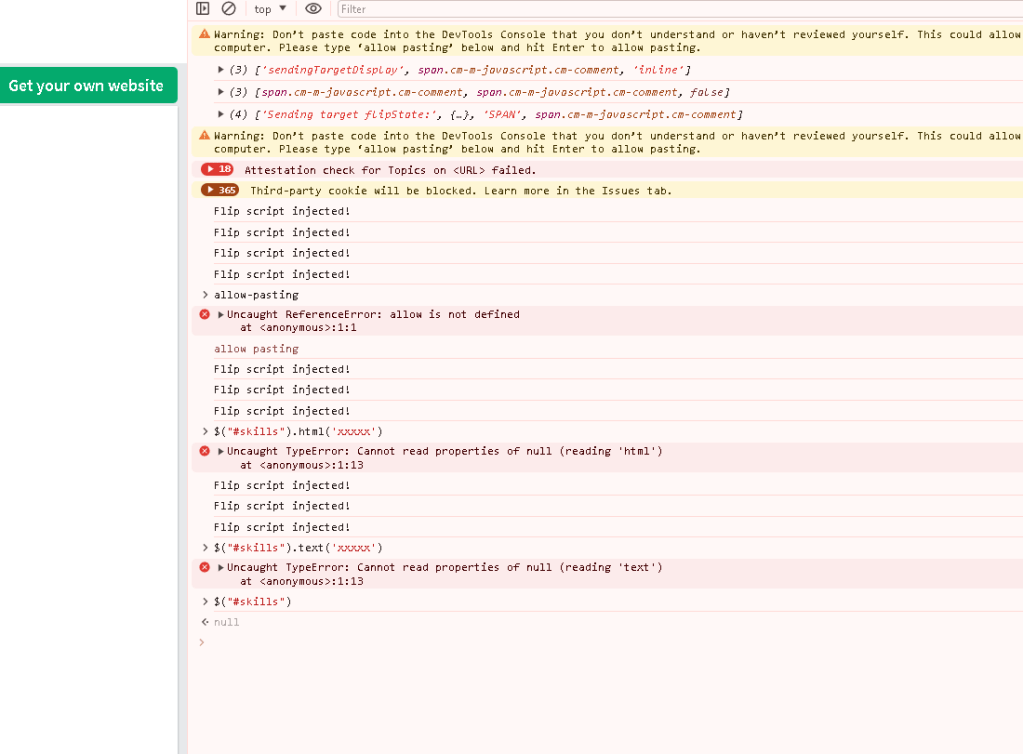The height and width of the screenshot is (754, 1023).
Task: Click the span.cm-m-javascript.cm-comment element in flipState log
Action: [x=636, y=114]
